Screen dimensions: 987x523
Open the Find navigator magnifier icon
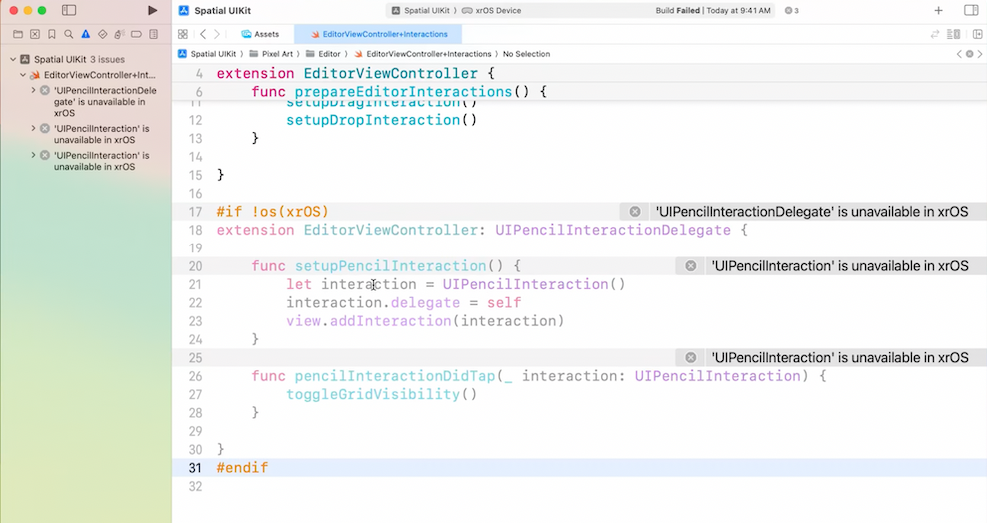pos(69,34)
